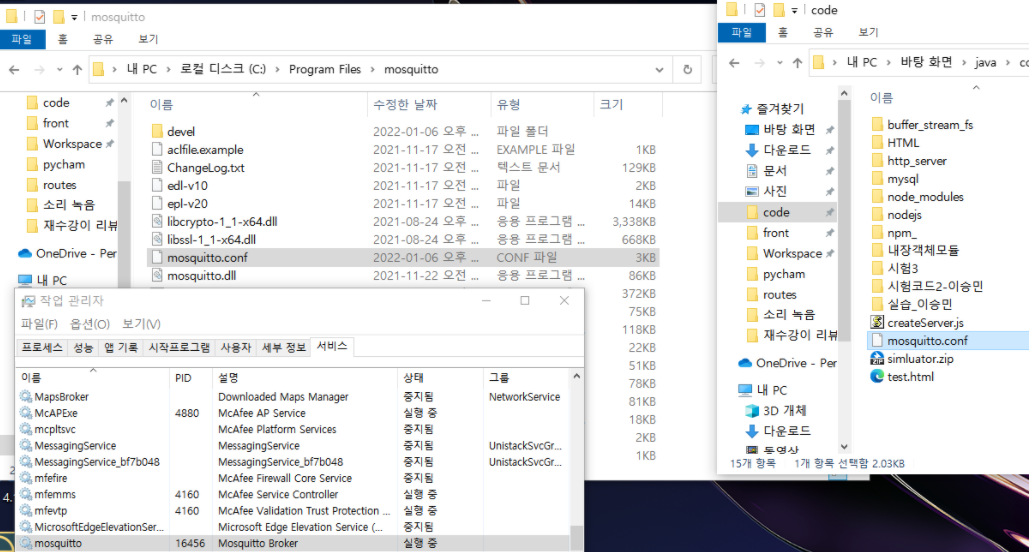The height and width of the screenshot is (552, 1029).
Task: Select mosquitto.dll file
Action: [x=201, y=276]
